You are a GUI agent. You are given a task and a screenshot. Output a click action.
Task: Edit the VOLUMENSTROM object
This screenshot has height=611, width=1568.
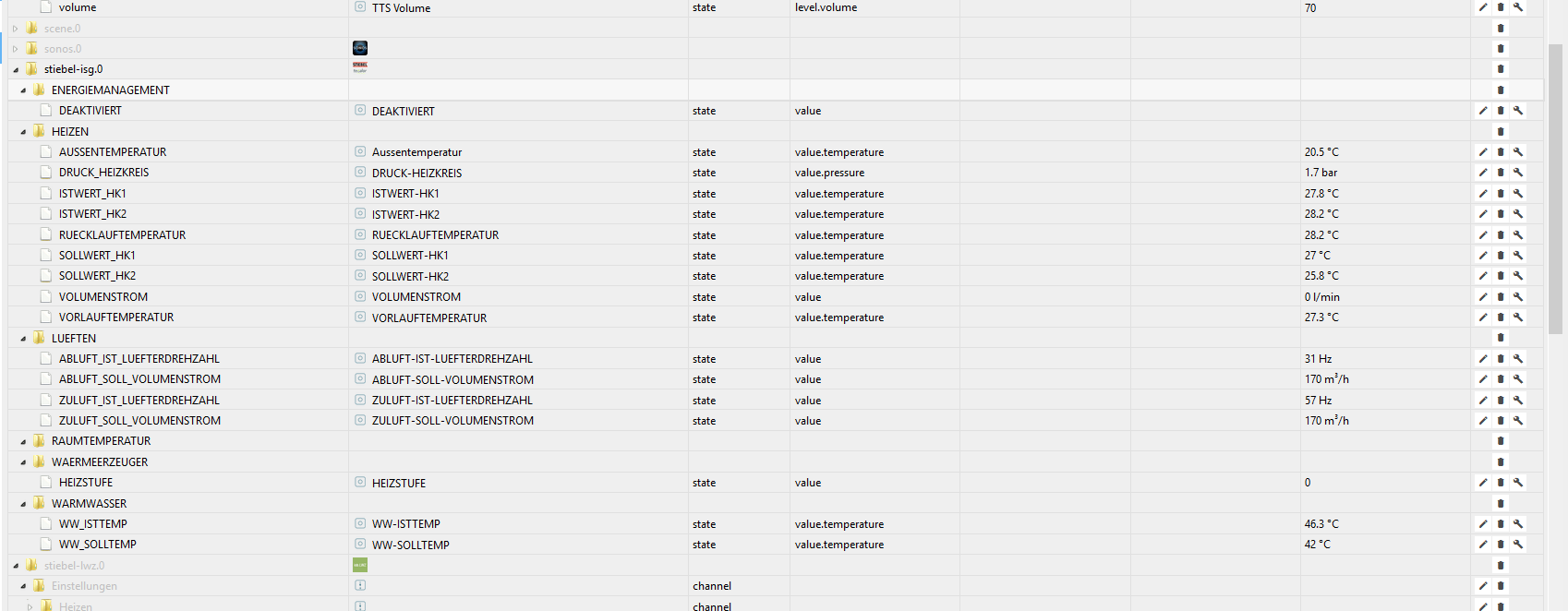coord(1483,297)
